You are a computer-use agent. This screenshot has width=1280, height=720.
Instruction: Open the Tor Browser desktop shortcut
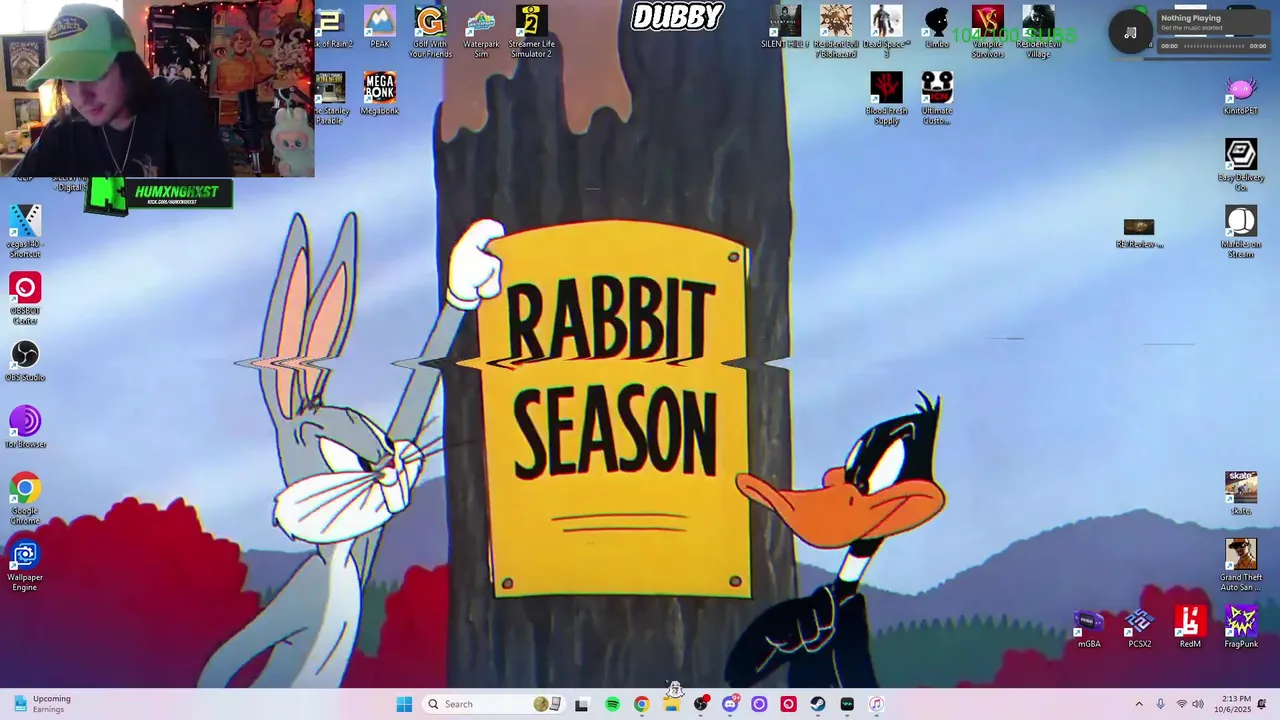tap(25, 427)
